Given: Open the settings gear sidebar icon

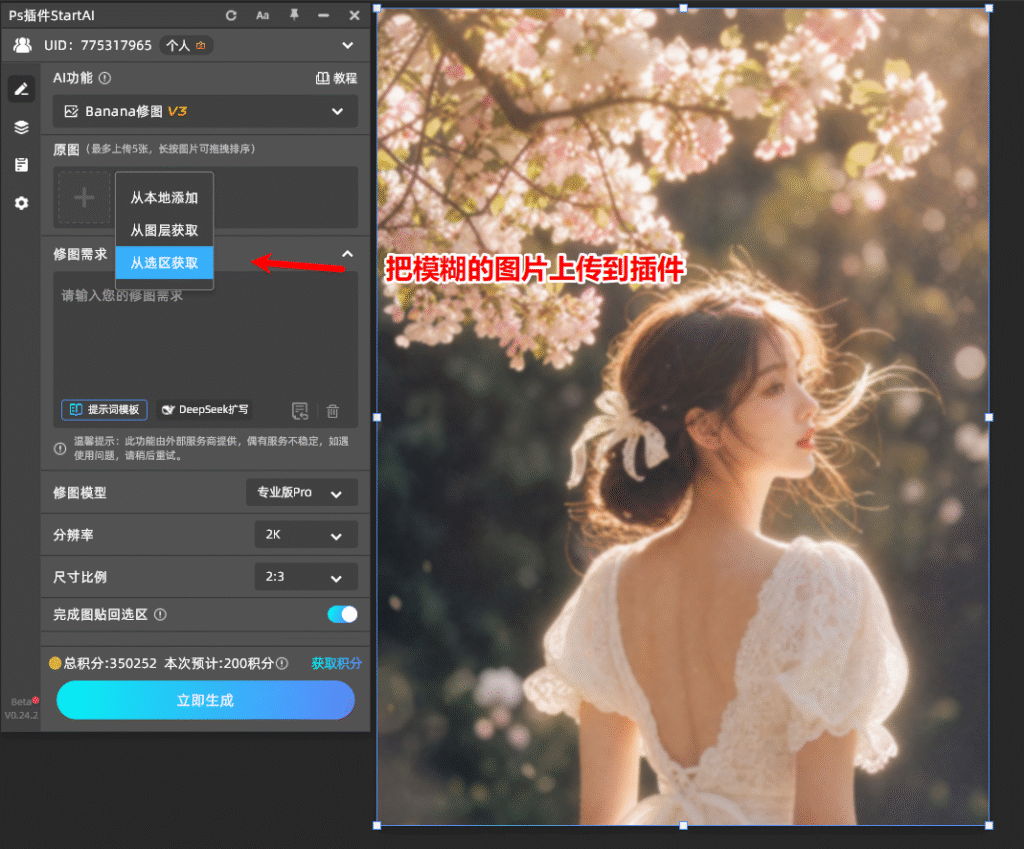Looking at the screenshot, I should 22,203.
